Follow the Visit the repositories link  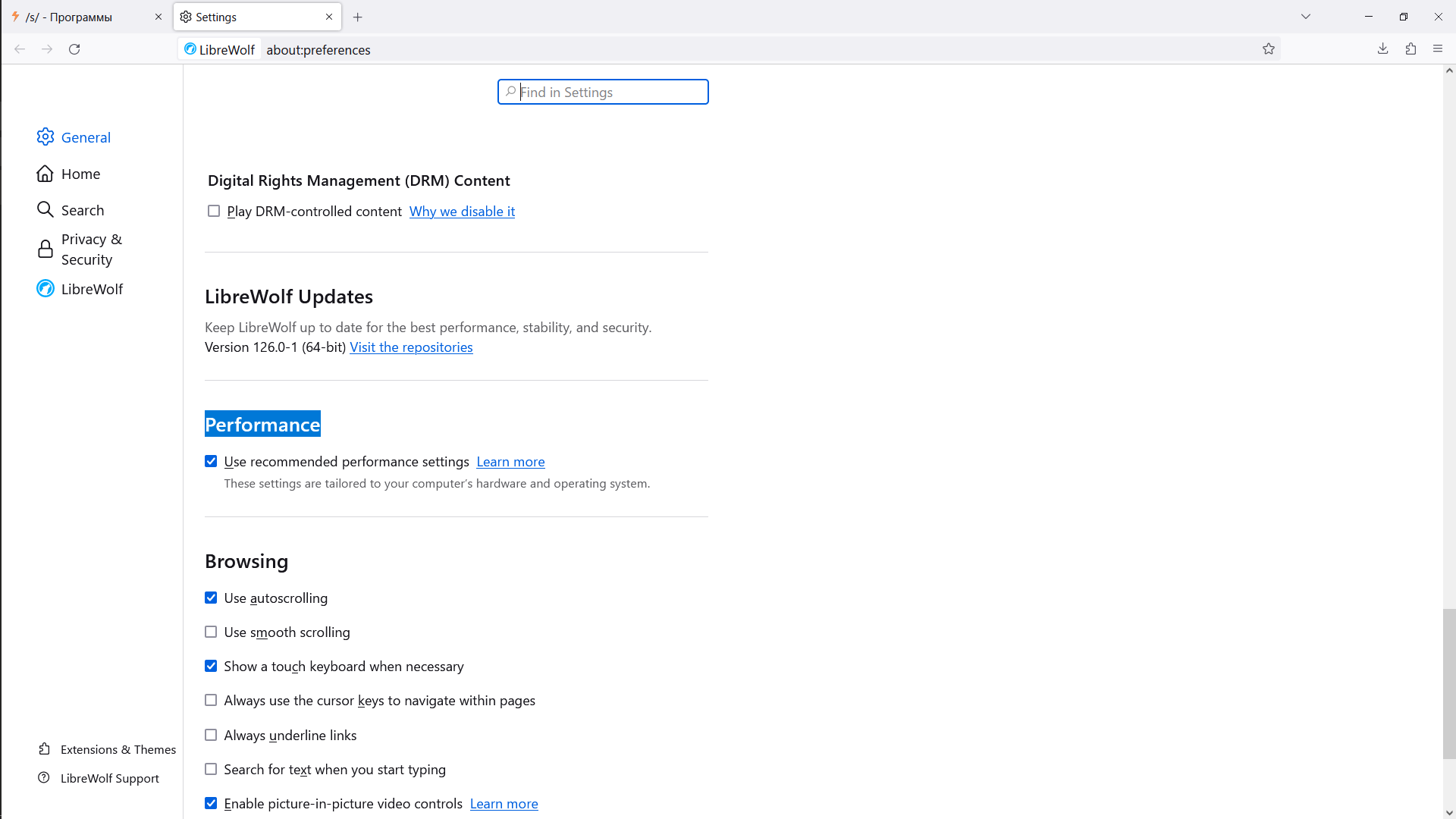(411, 347)
